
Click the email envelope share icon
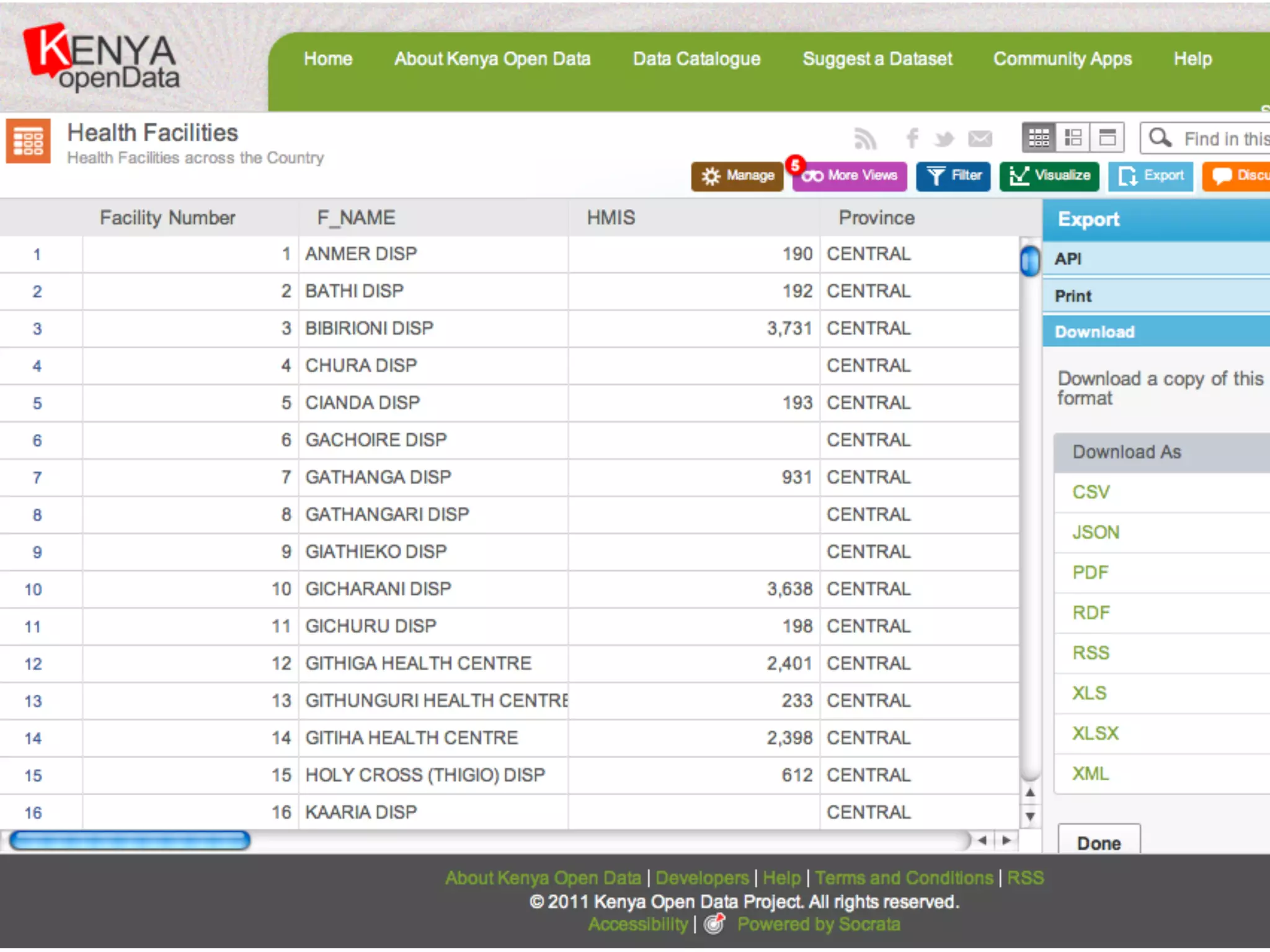point(980,139)
